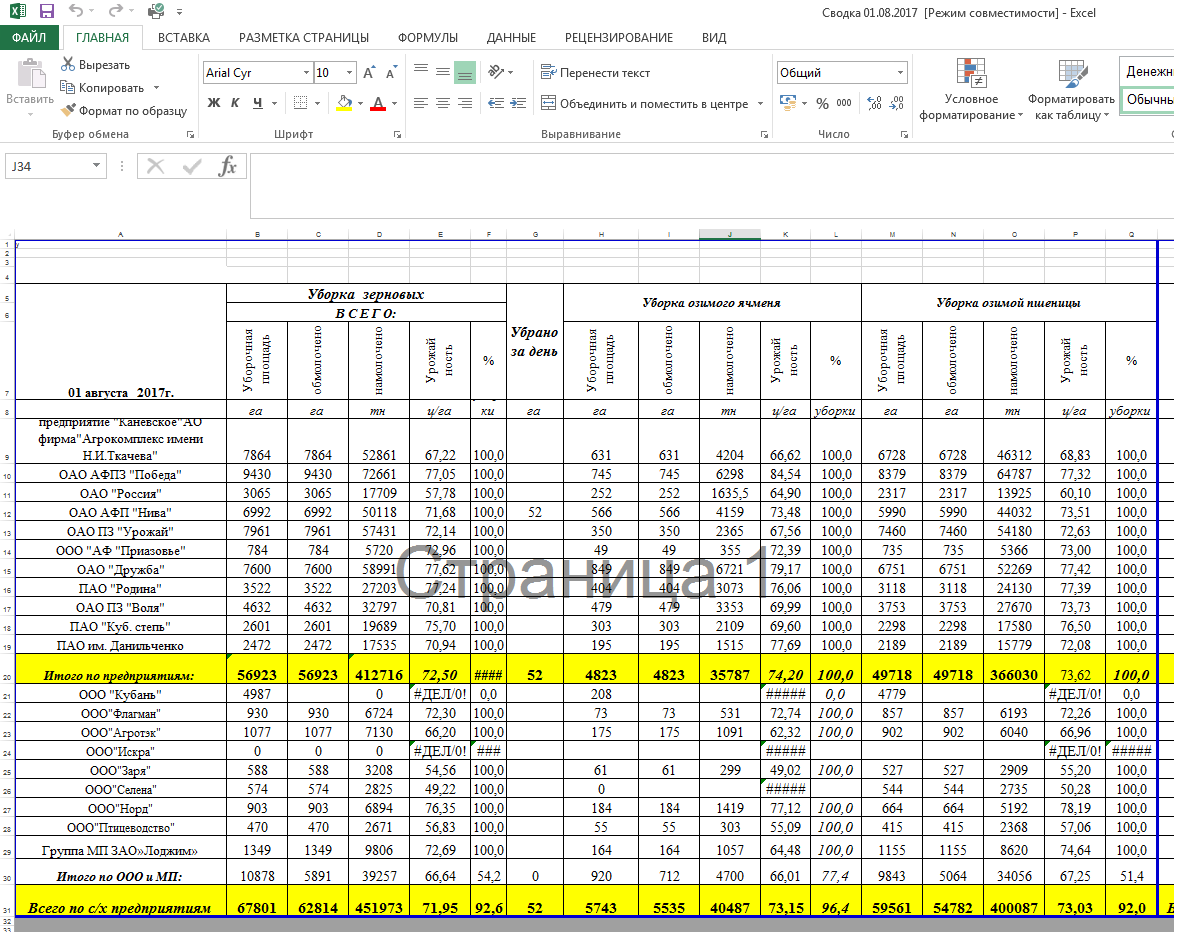The width and height of the screenshot is (1192, 950).
Task: Apply thousands separator 000 format
Action: pos(844,103)
